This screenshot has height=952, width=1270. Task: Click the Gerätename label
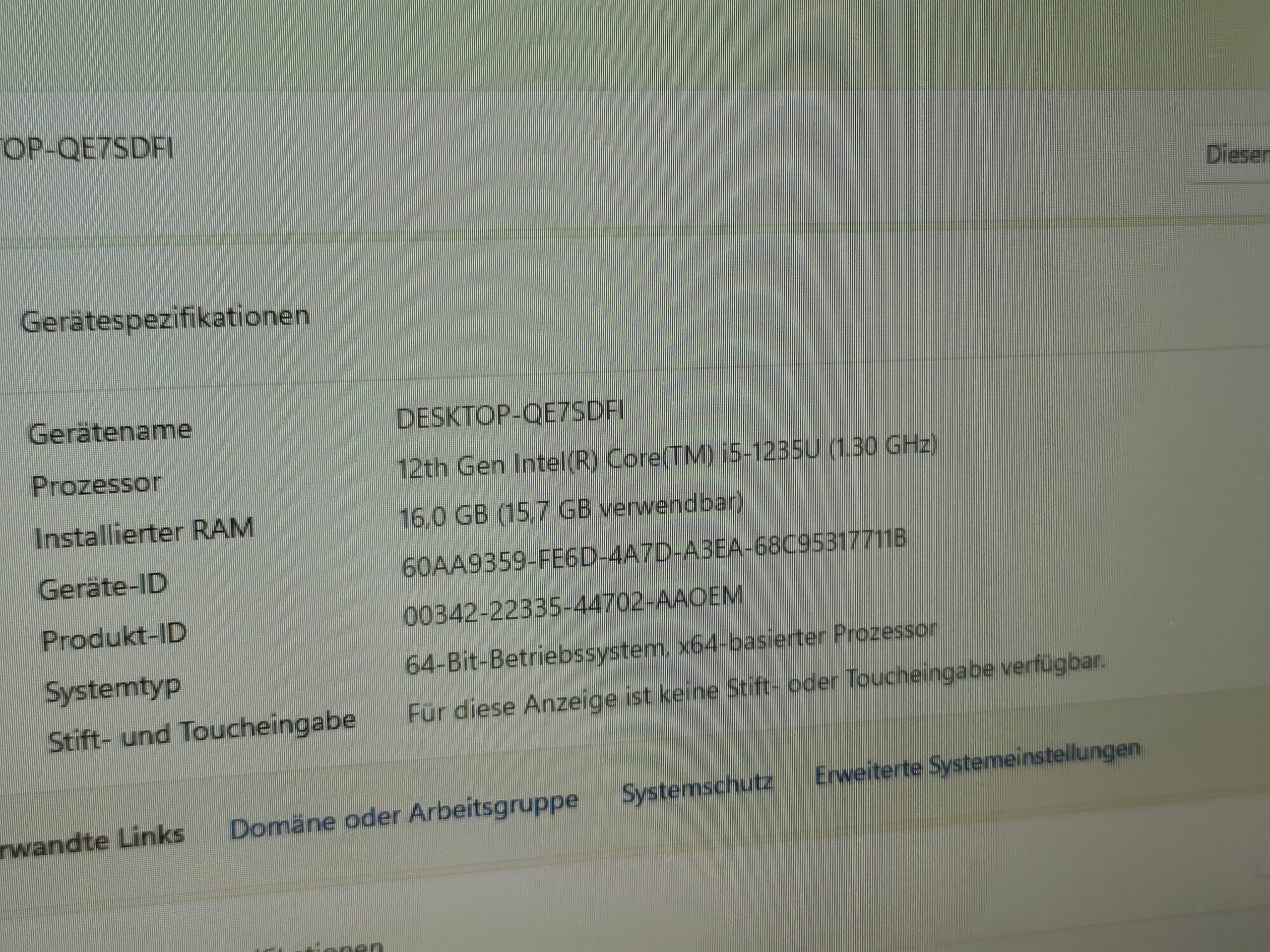coord(110,431)
